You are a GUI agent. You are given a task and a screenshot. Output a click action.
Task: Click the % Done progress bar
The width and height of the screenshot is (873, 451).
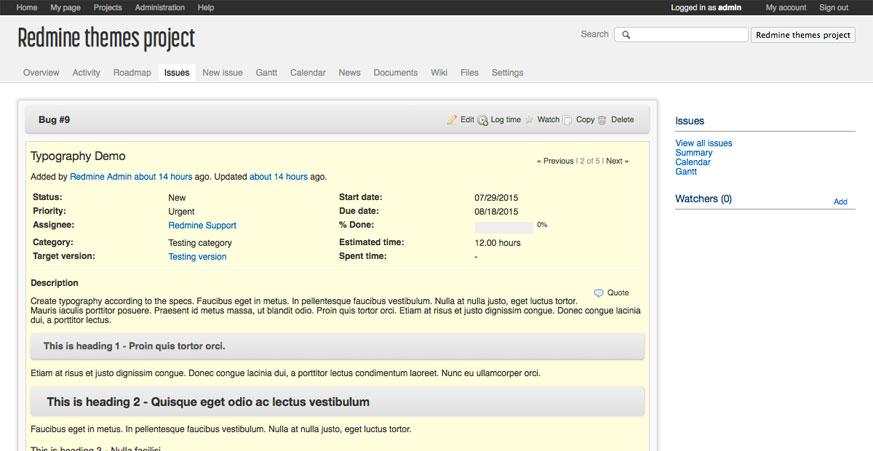pos(504,227)
